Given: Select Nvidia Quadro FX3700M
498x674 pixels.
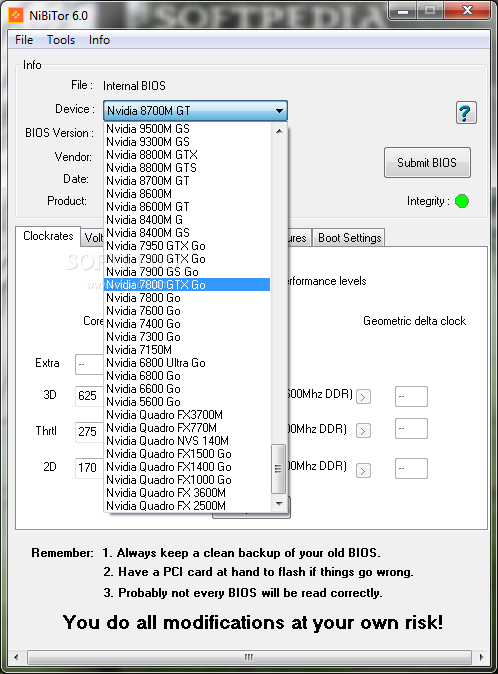Looking at the screenshot, I should click(187, 415).
